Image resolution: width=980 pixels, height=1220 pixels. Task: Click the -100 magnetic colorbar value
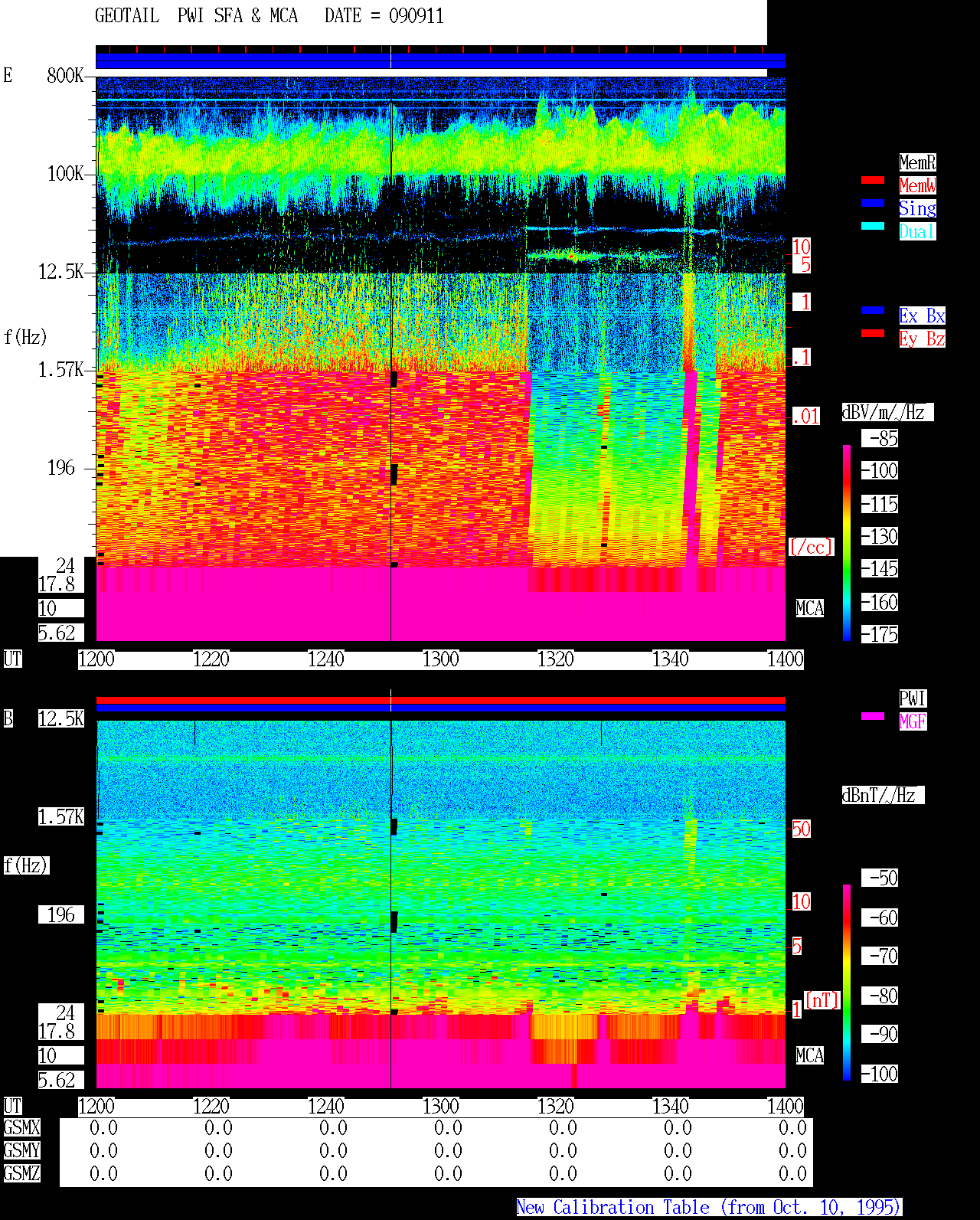(x=880, y=1074)
